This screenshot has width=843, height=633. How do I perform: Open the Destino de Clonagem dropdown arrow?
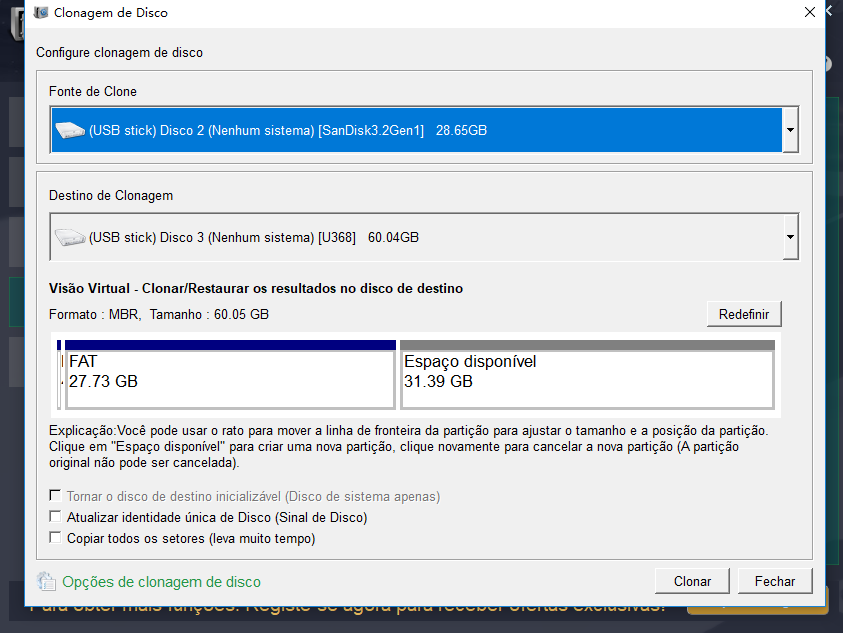pos(790,238)
